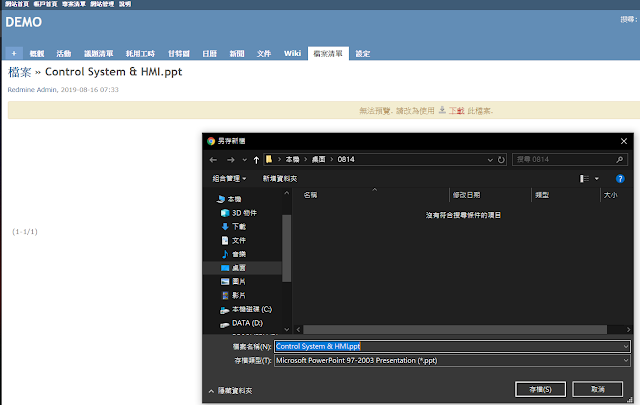This screenshot has height=405, width=640.
Task: Click the magnifier icon in search box
Action: tap(620, 159)
